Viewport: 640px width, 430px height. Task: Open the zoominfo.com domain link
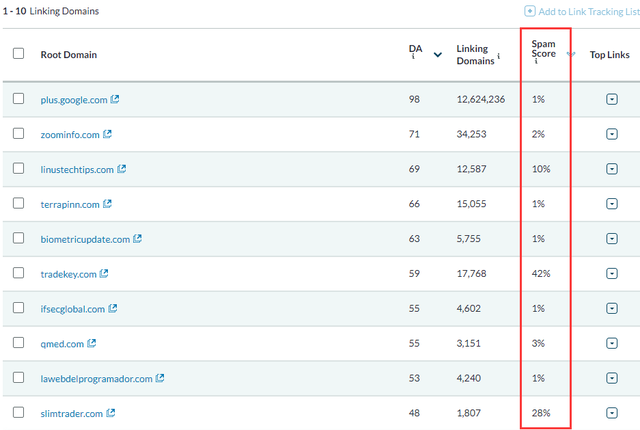pos(70,135)
